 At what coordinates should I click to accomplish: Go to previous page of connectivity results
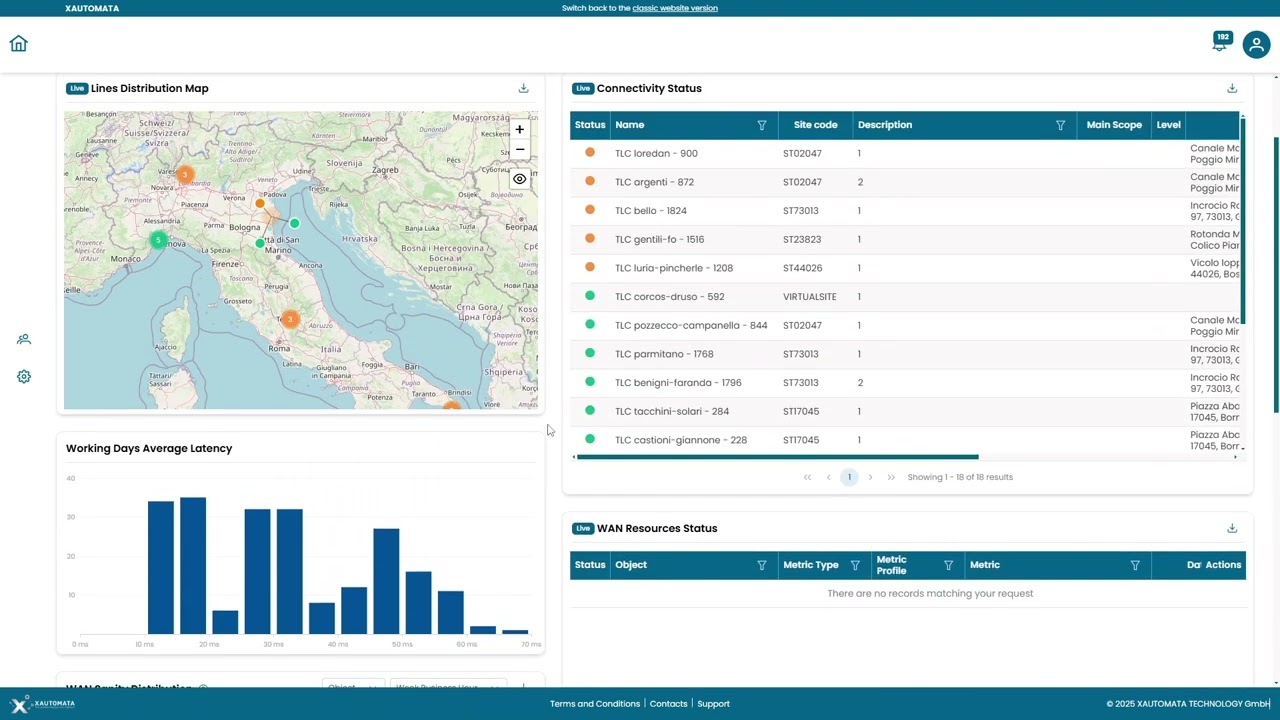pos(828,477)
